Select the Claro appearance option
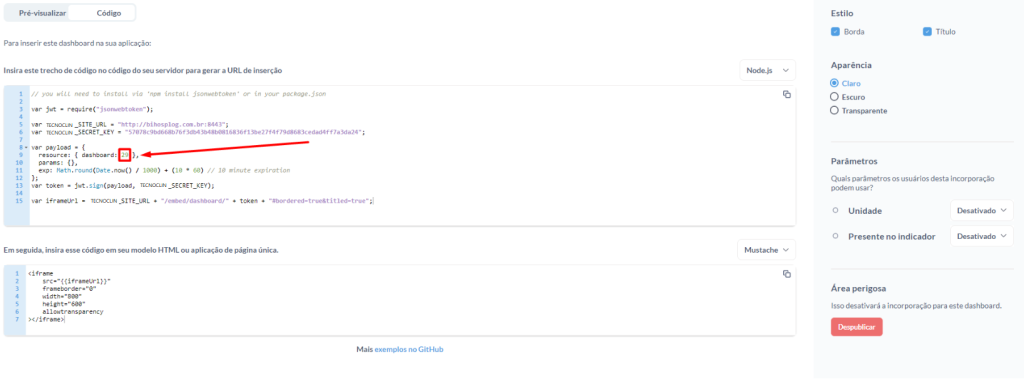1024x379 pixels. click(x=833, y=84)
